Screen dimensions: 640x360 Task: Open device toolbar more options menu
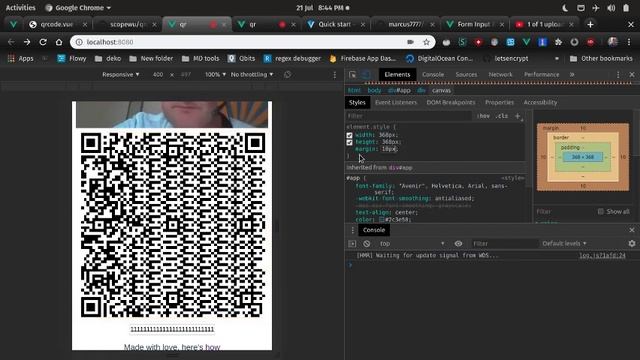[x=335, y=75]
